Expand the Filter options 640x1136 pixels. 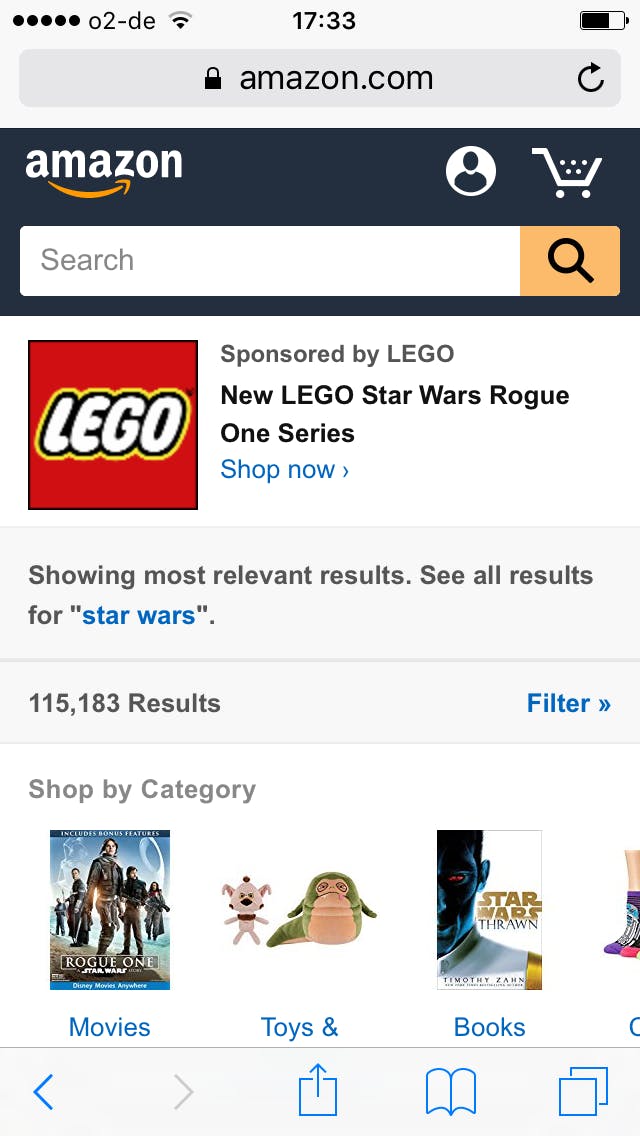tap(568, 703)
